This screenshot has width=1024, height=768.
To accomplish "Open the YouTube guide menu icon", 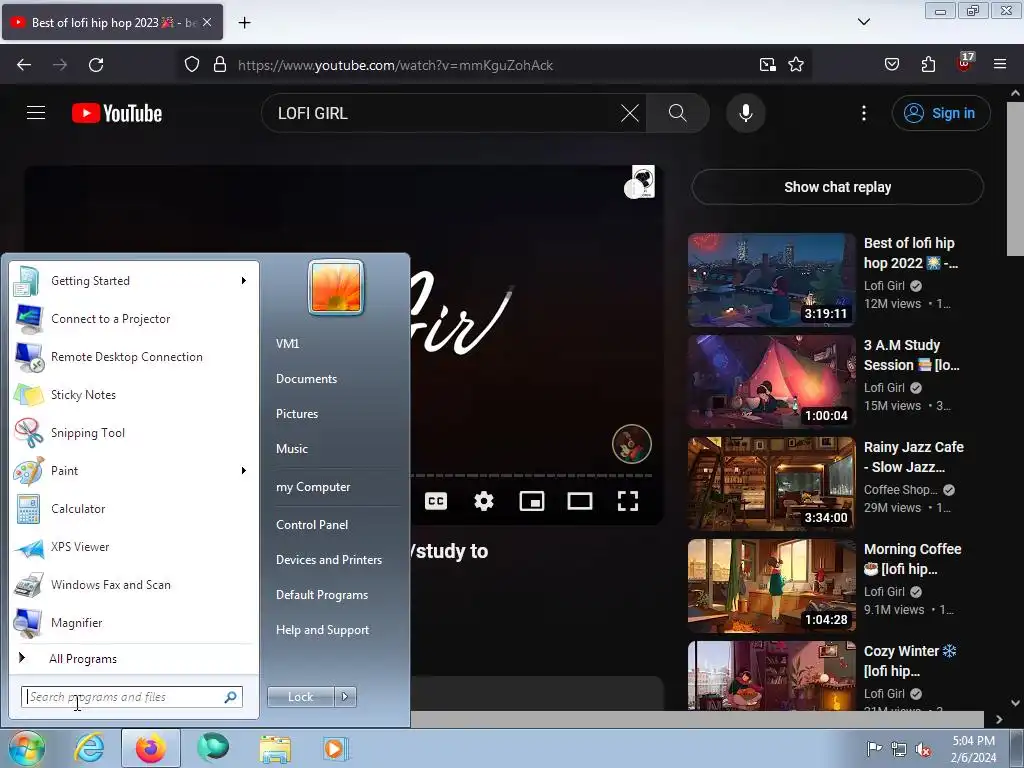I will [x=36, y=113].
